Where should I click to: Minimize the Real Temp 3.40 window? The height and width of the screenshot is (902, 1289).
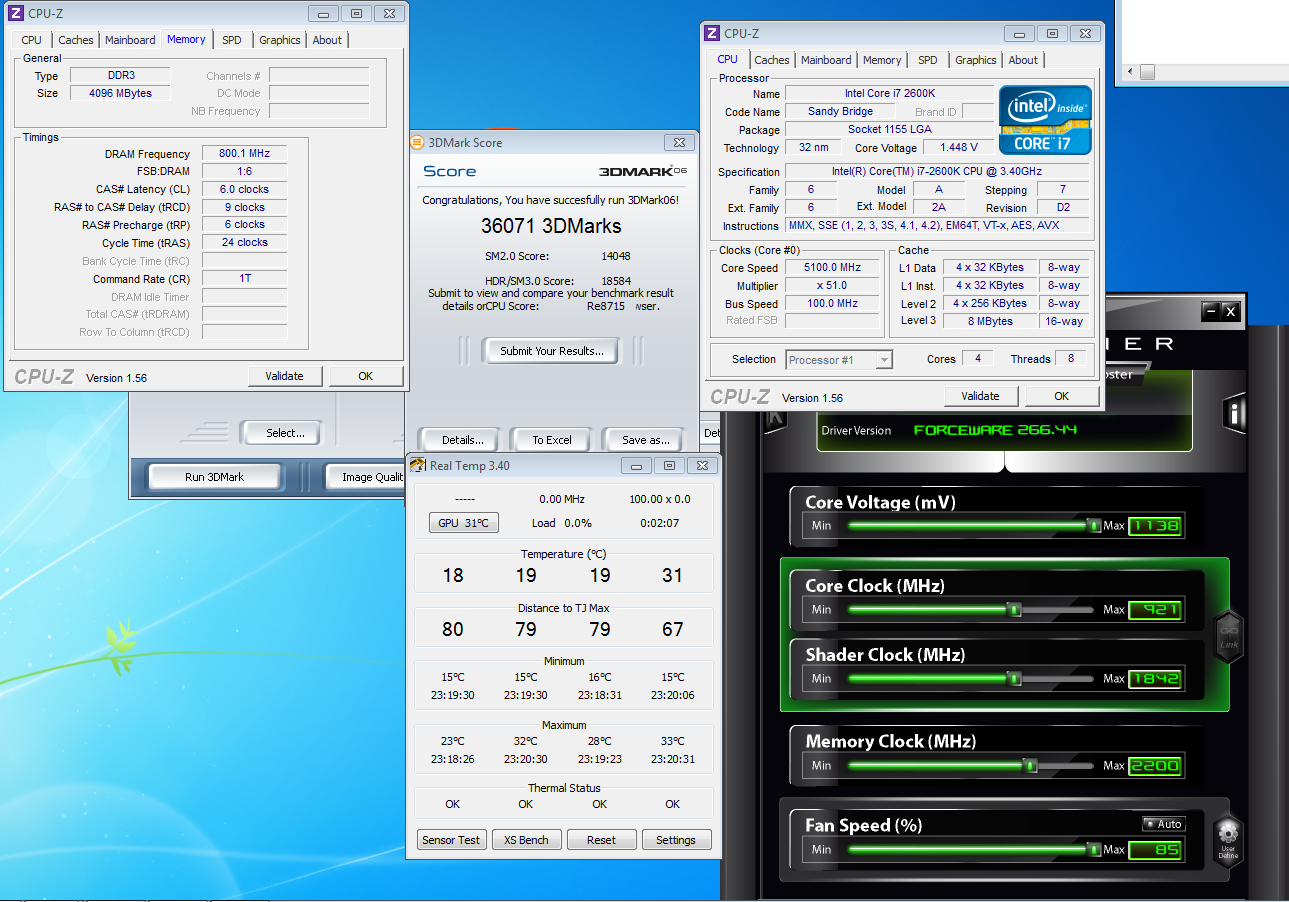637,465
